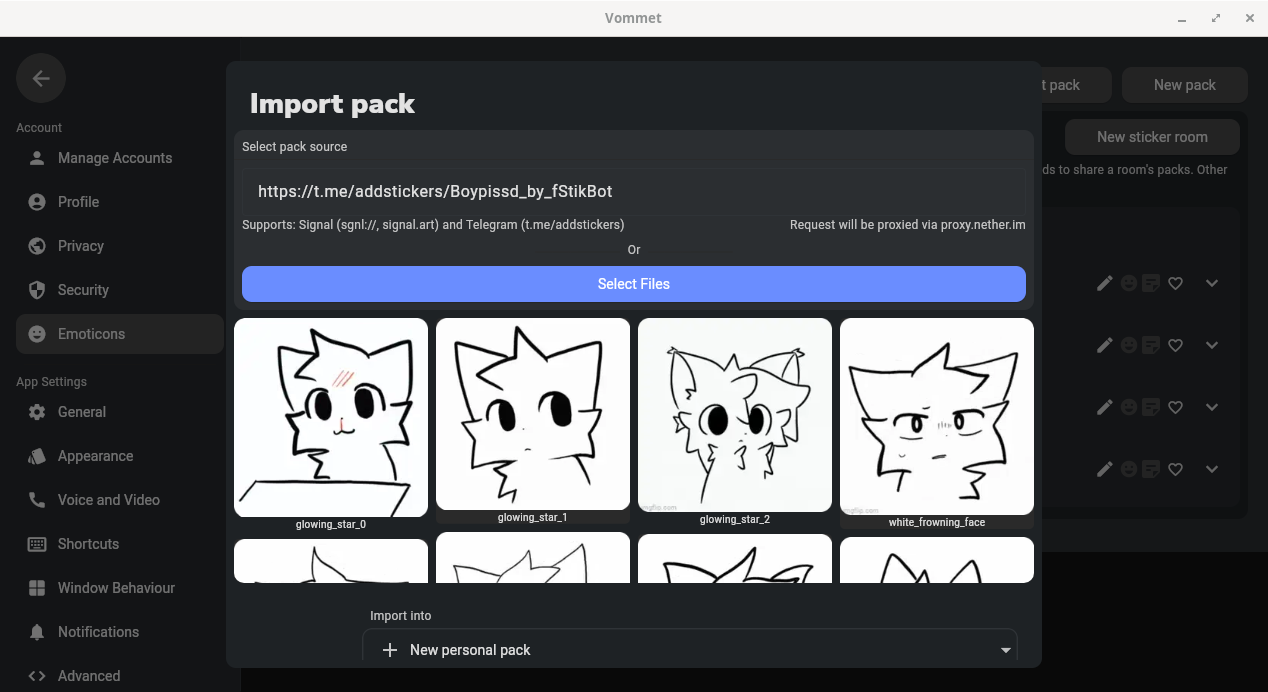Click the glowing_star_2 name label
Image resolution: width=1268 pixels, height=692 pixels.
coord(735,519)
